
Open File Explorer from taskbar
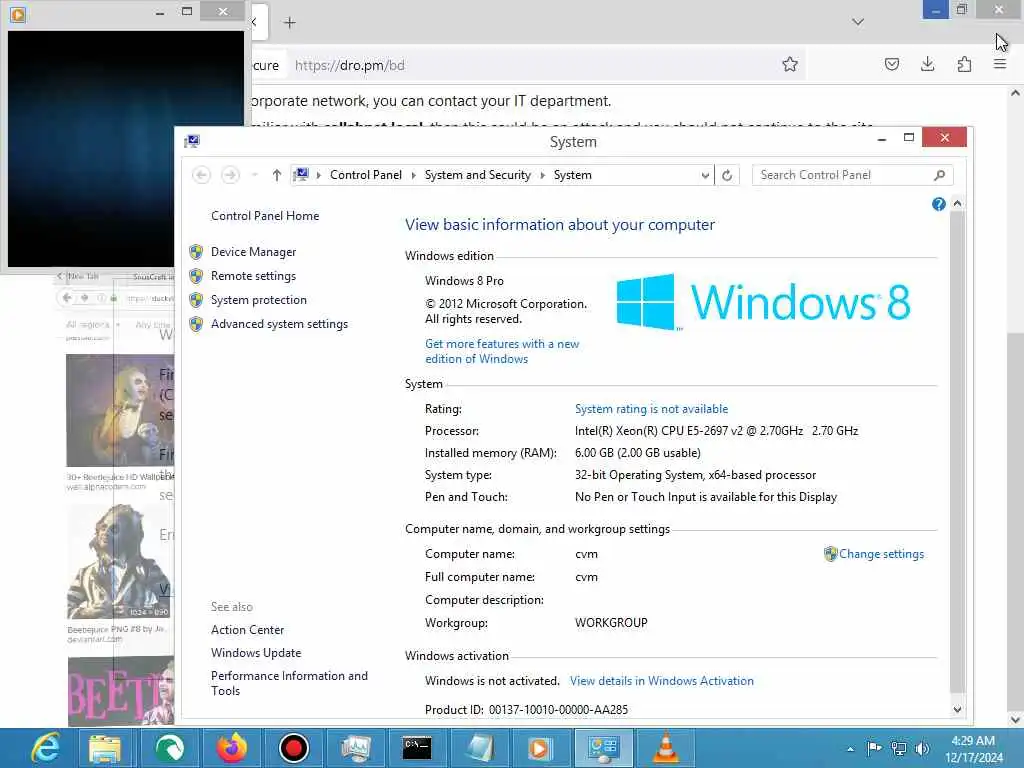(x=105, y=748)
